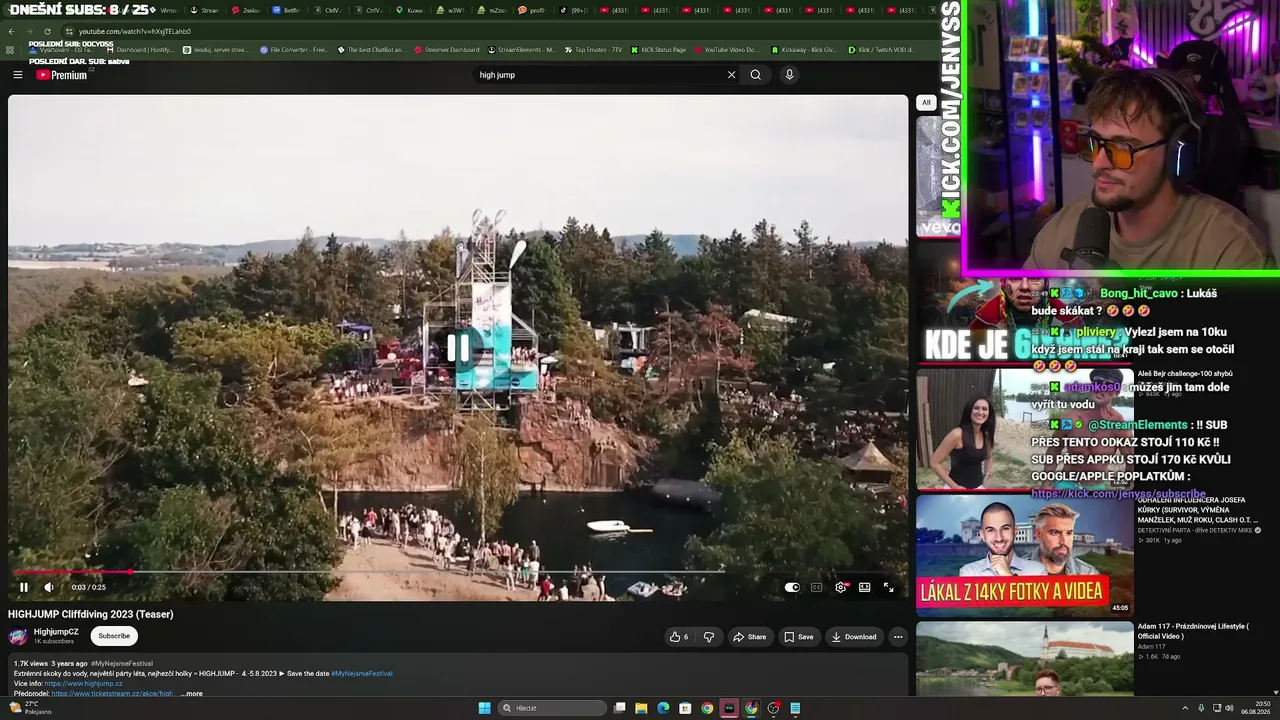Subscribe to the HighjumpCZ channel
The width and height of the screenshot is (1280, 720).
click(x=114, y=636)
